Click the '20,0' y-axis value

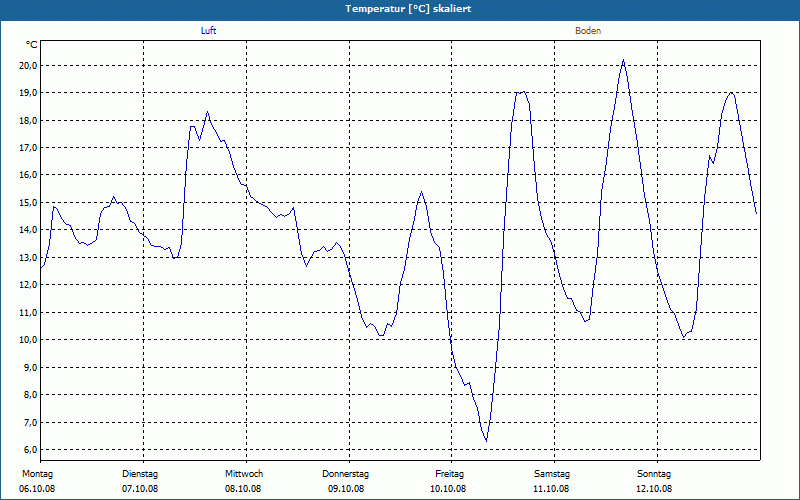coord(28,65)
